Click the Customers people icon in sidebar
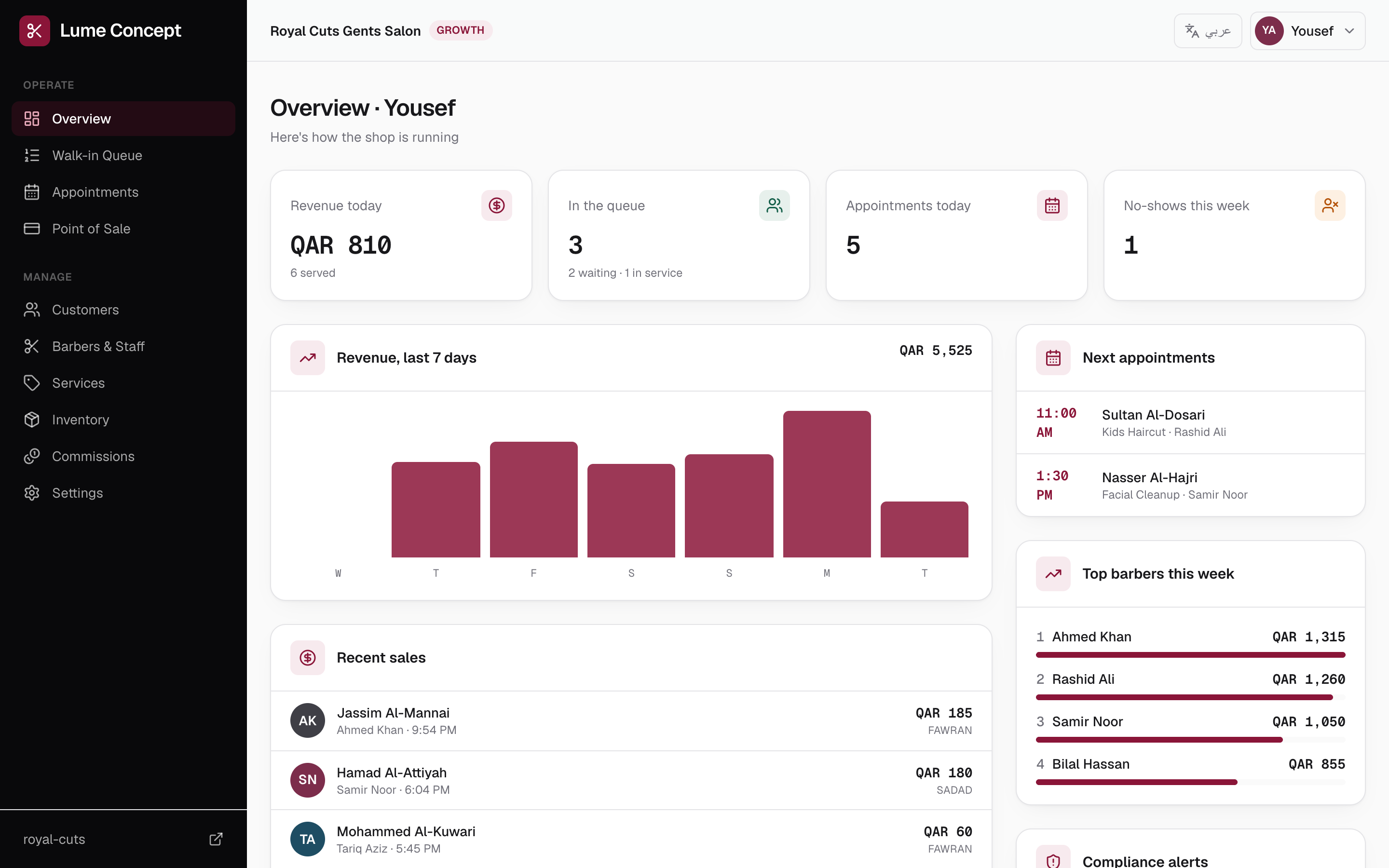1389x868 pixels. pyautogui.click(x=31, y=310)
